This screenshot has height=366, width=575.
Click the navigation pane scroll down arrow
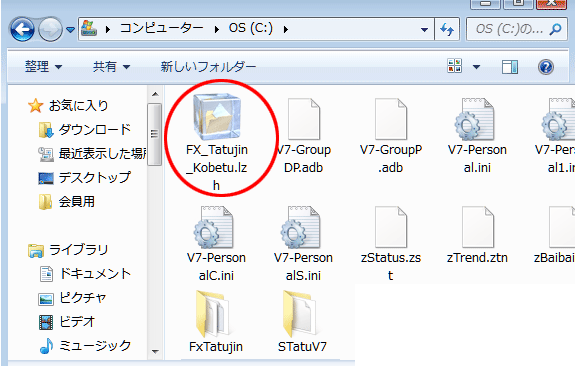[x=155, y=352]
